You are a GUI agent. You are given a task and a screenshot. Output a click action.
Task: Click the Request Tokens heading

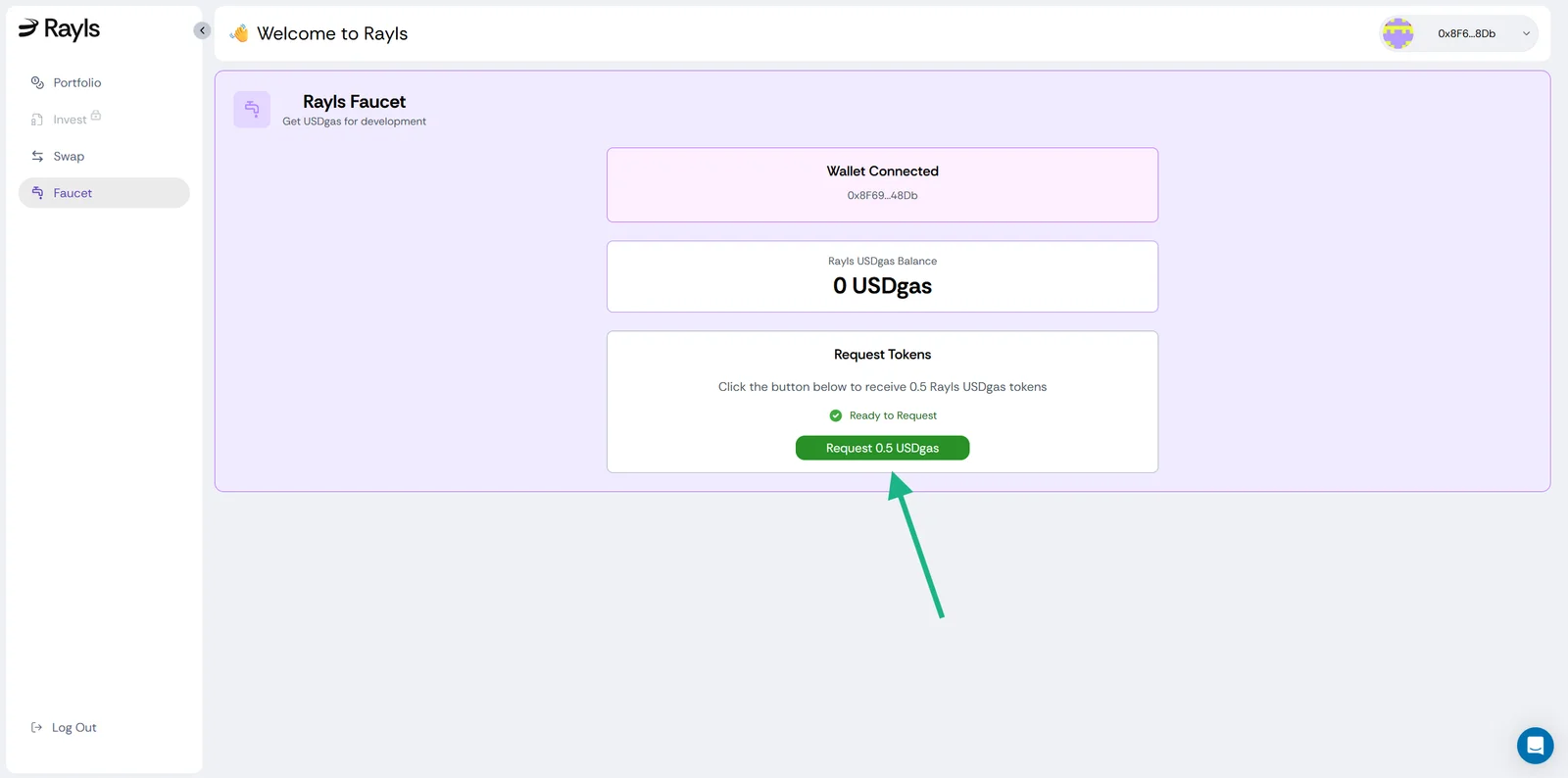(x=882, y=355)
